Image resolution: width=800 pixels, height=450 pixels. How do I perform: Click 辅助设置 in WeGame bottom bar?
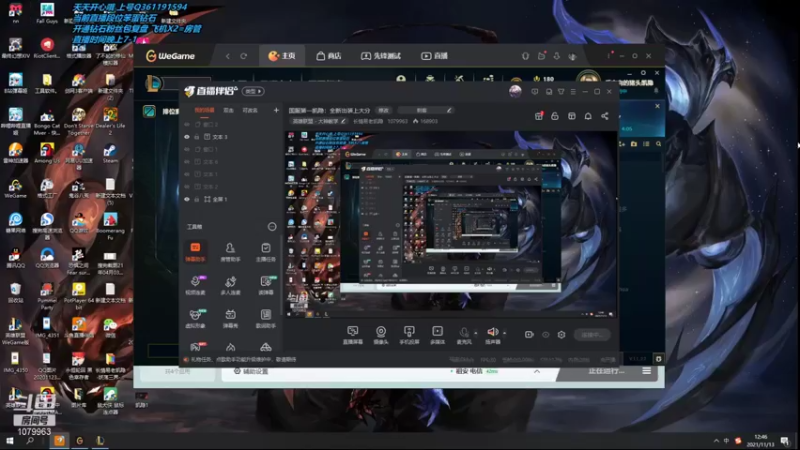(251, 371)
